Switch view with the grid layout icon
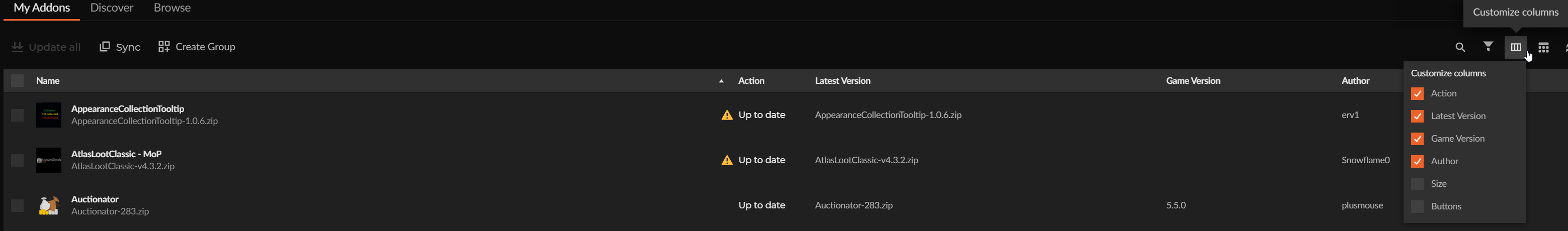The height and width of the screenshot is (231, 1568). click(x=1543, y=47)
